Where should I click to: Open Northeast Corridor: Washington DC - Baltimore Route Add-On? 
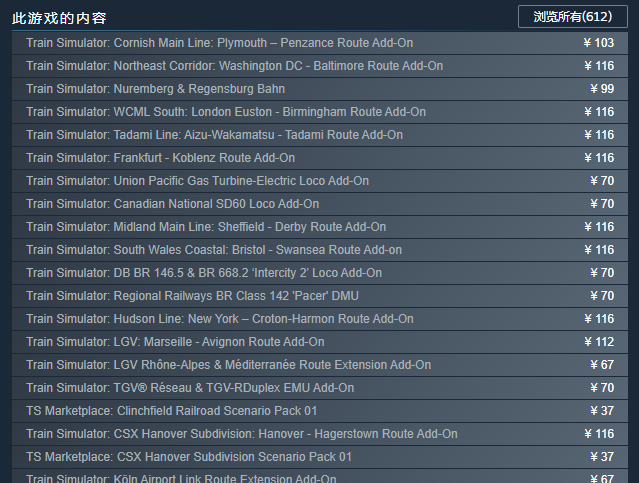click(320, 66)
